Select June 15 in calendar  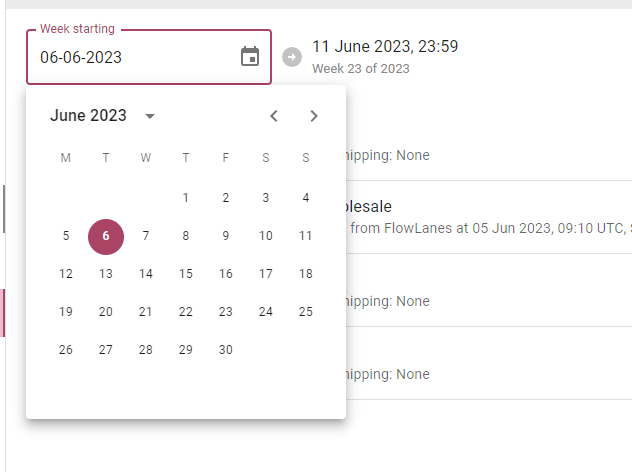point(186,274)
